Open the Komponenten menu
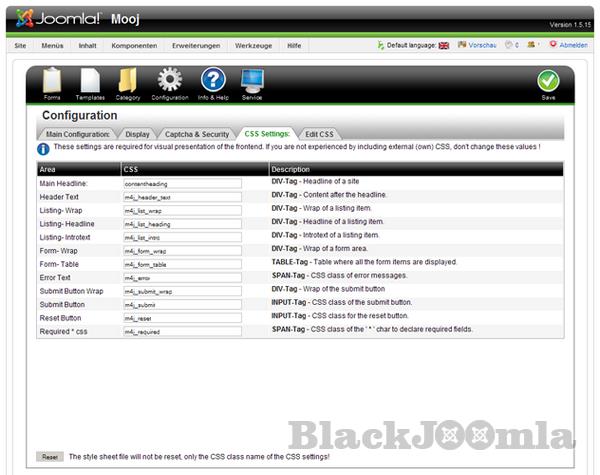Viewport: 600px width, 475px height. 134,46
